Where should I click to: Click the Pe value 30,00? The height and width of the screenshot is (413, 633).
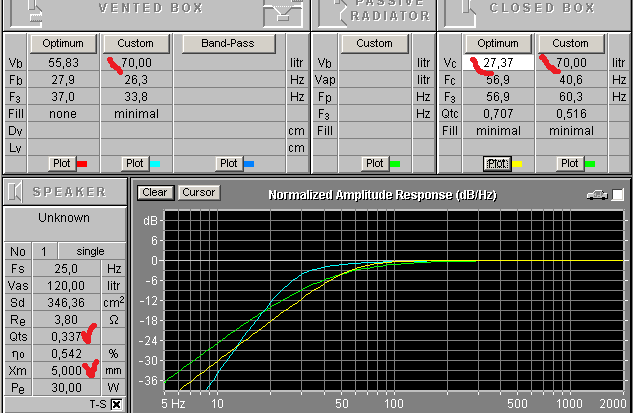tap(66, 388)
